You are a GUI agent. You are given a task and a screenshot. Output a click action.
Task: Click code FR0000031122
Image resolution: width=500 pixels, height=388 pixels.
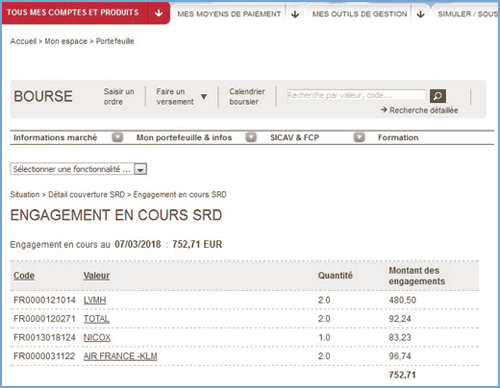44,356
